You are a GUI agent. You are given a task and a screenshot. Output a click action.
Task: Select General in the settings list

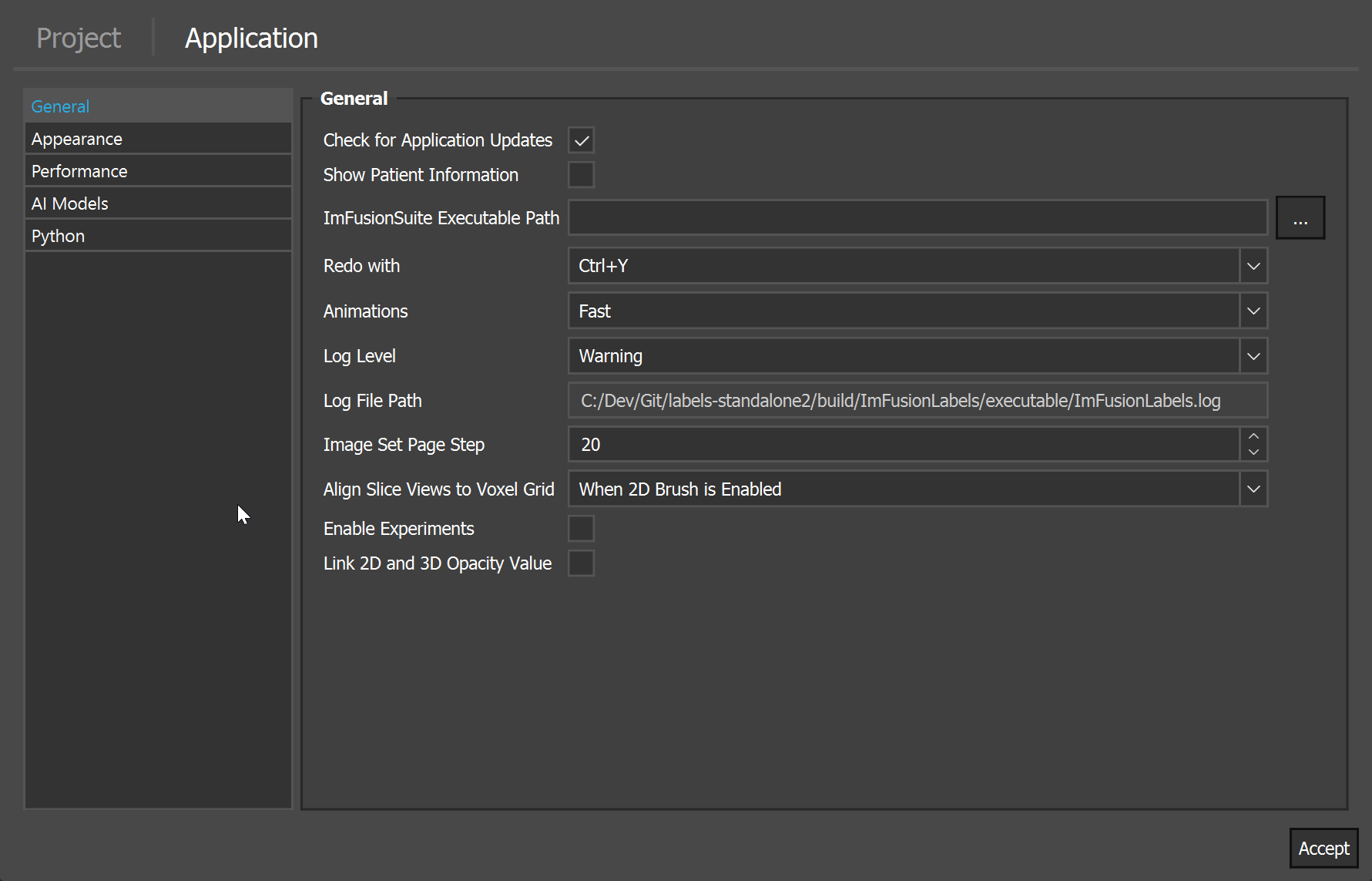pos(158,106)
